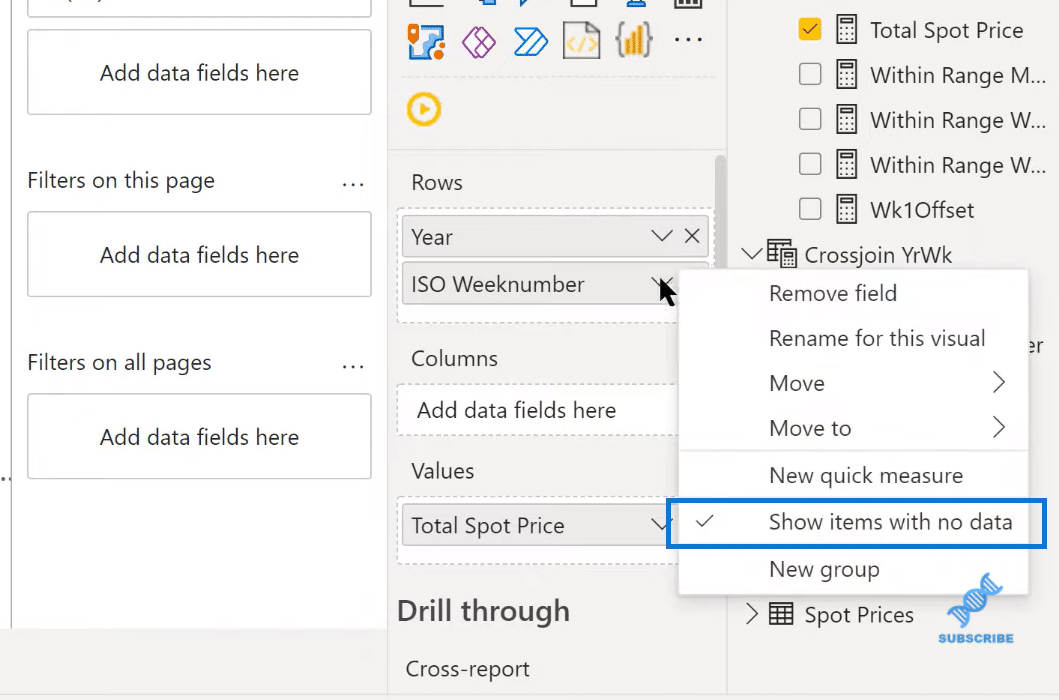Click the Total Spot Price field in Values
This screenshot has height=700, width=1059.
click(x=539, y=525)
